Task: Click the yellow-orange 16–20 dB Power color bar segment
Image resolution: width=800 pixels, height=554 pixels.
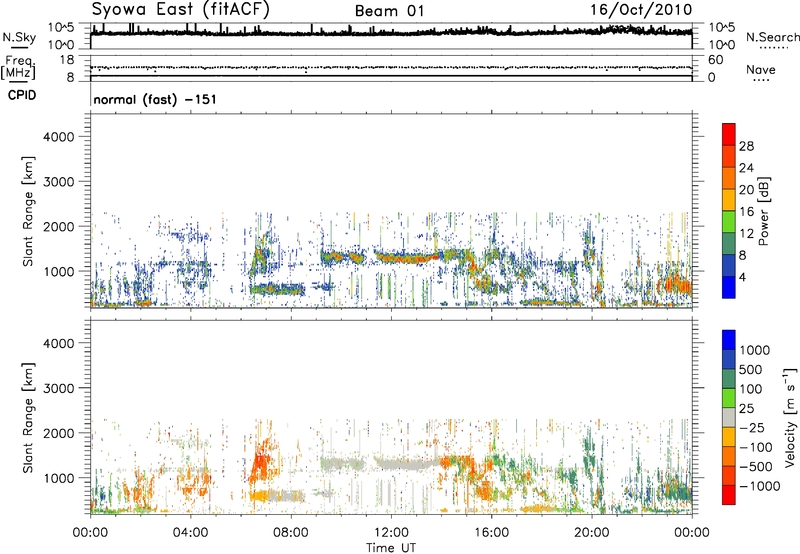Action: click(x=729, y=200)
